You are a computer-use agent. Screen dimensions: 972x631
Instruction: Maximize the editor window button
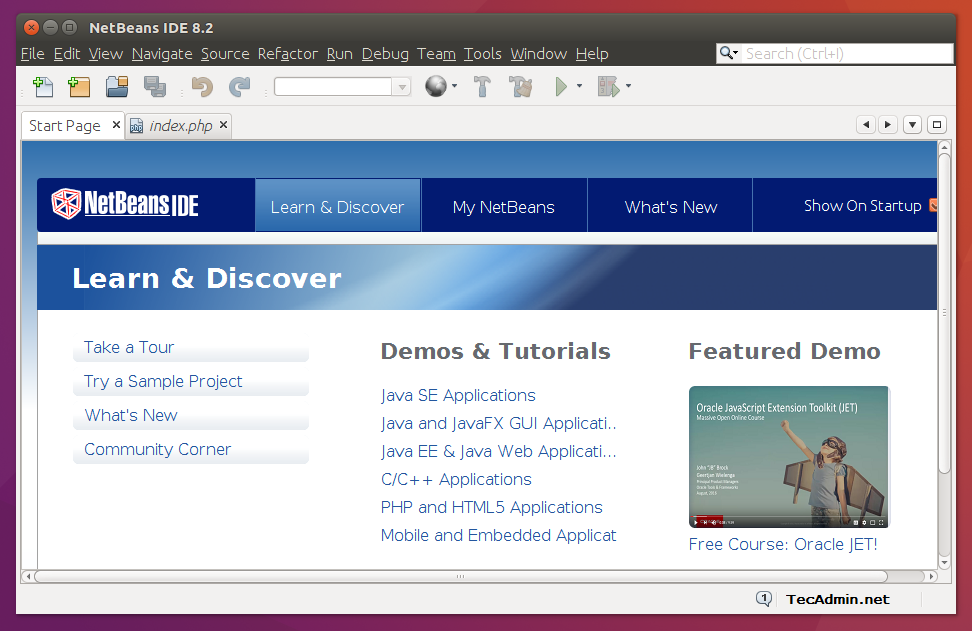click(x=937, y=125)
